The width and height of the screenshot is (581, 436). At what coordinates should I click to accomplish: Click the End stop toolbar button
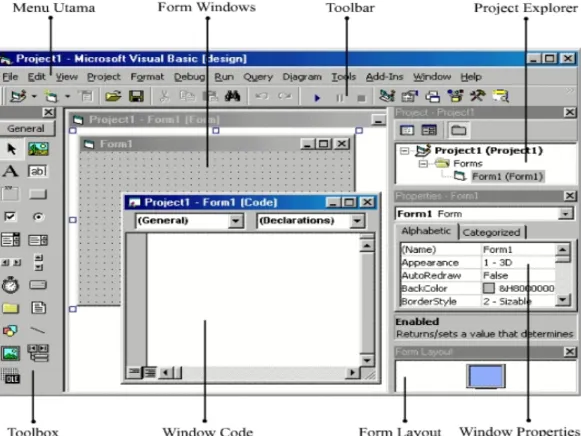pos(361,98)
